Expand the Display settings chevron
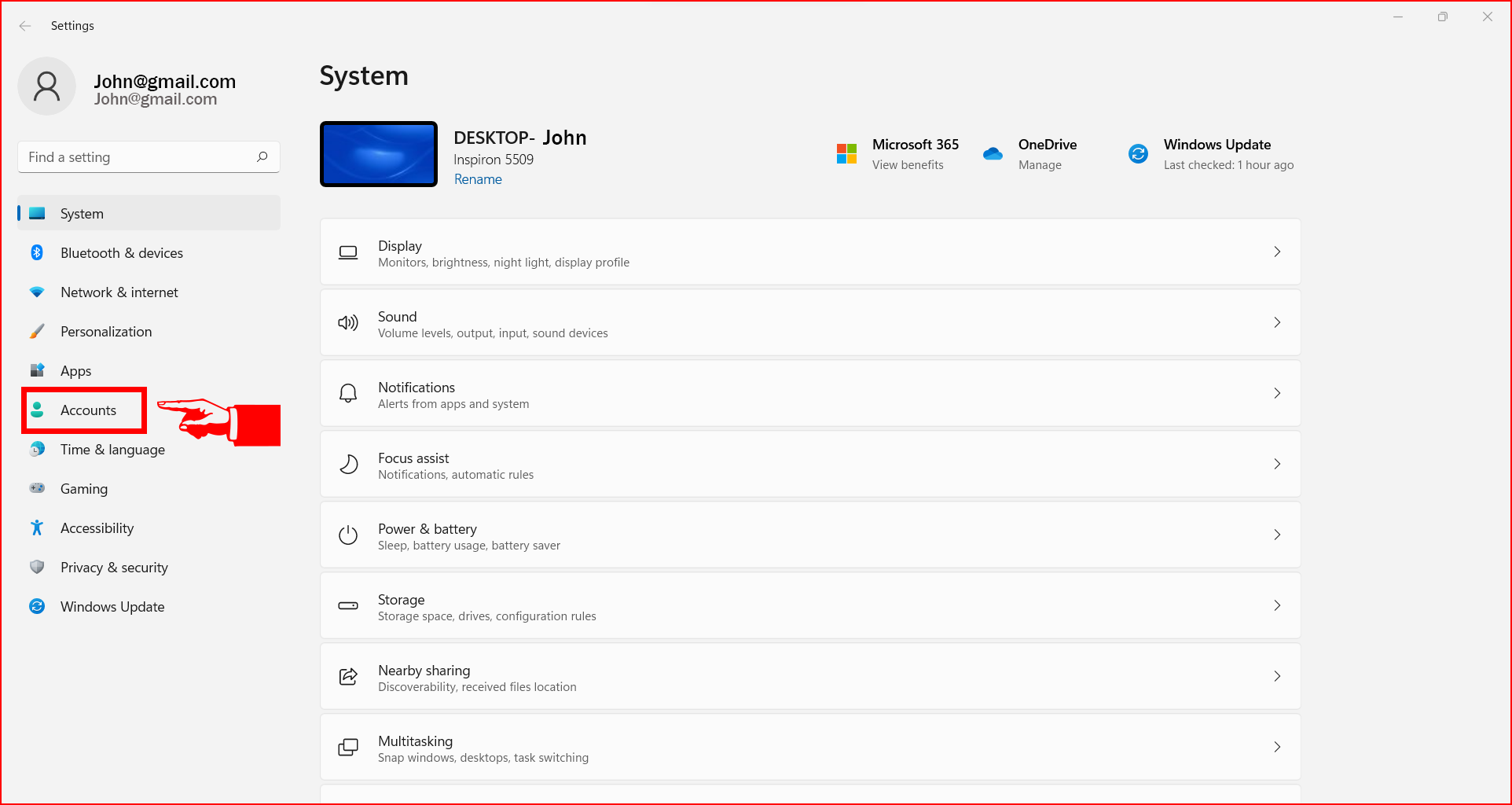 click(1276, 252)
